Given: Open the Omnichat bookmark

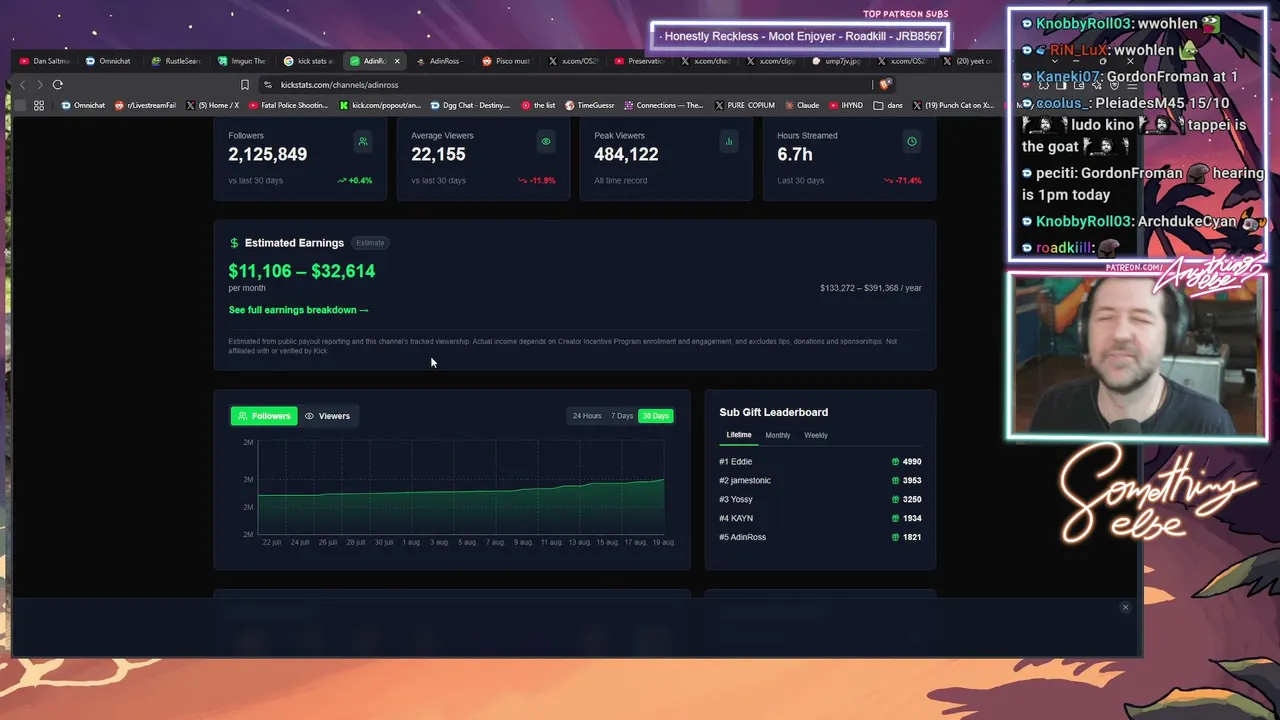Looking at the screenshot, I should [x=83, y=105].
